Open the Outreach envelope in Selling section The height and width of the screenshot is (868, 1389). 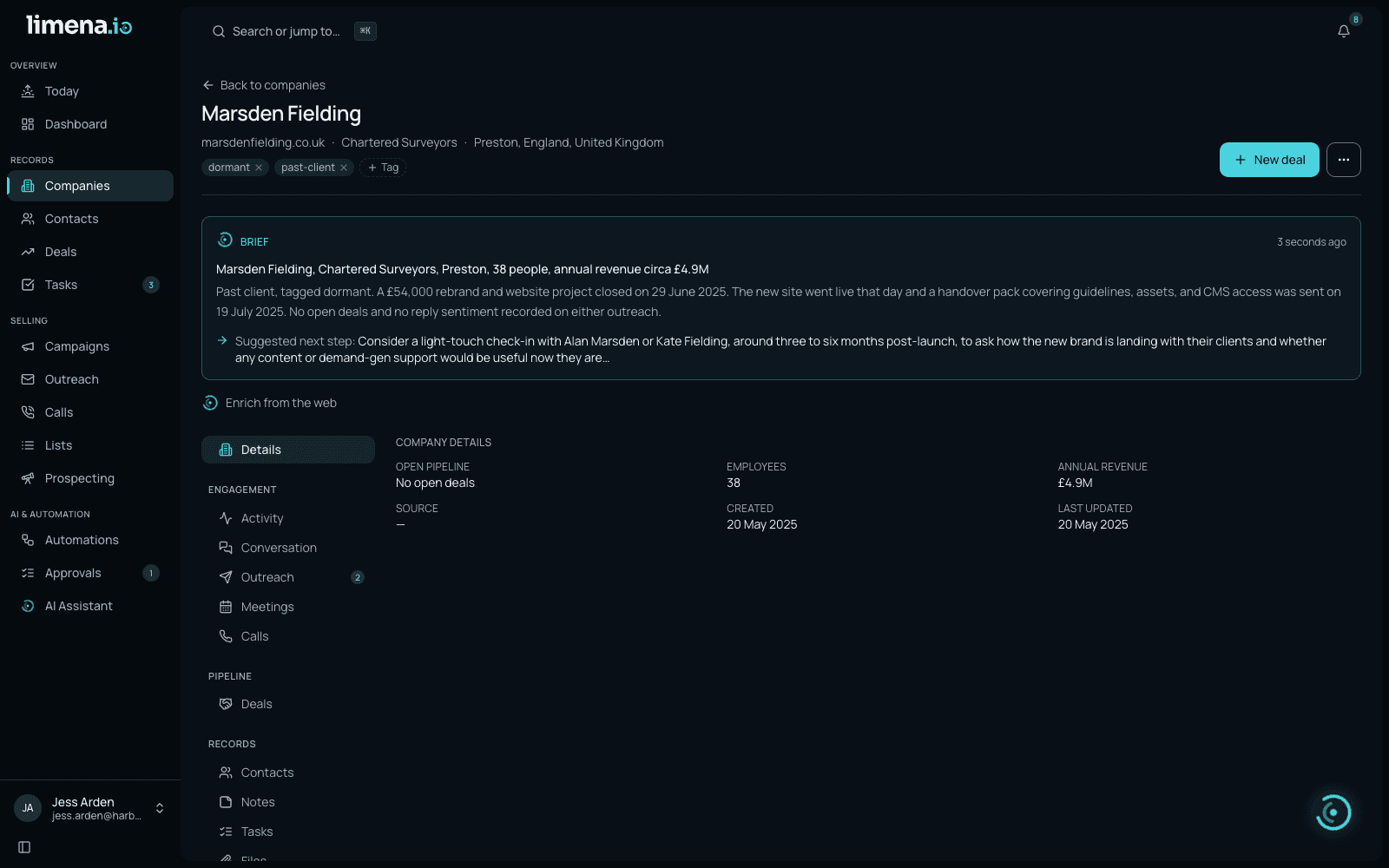pyautogui.click(x=90, y=379)
